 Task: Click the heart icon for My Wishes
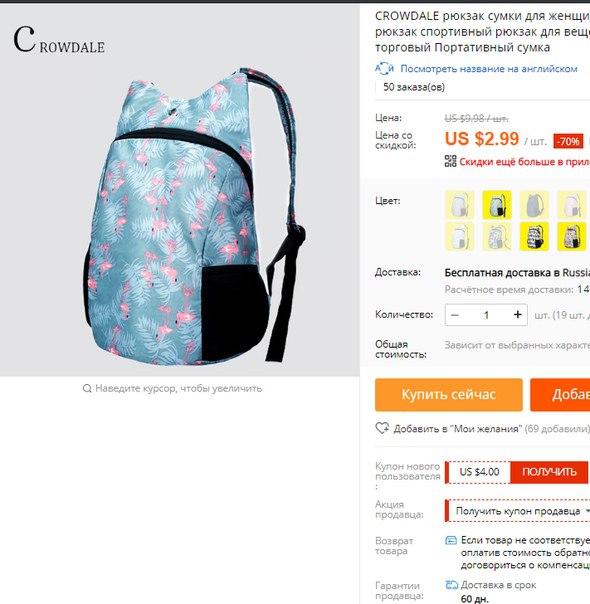tap(382, 428)
